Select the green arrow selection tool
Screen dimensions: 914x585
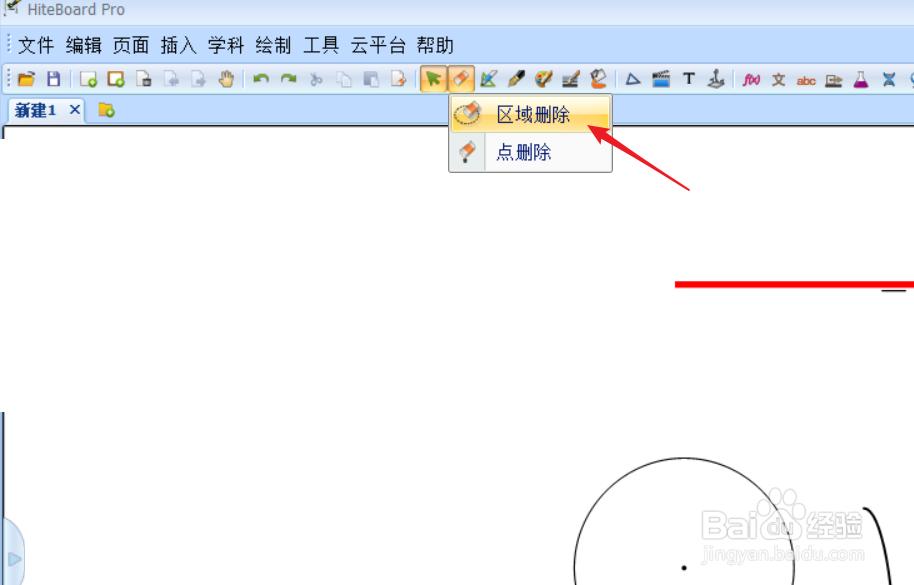click(433, 79)
